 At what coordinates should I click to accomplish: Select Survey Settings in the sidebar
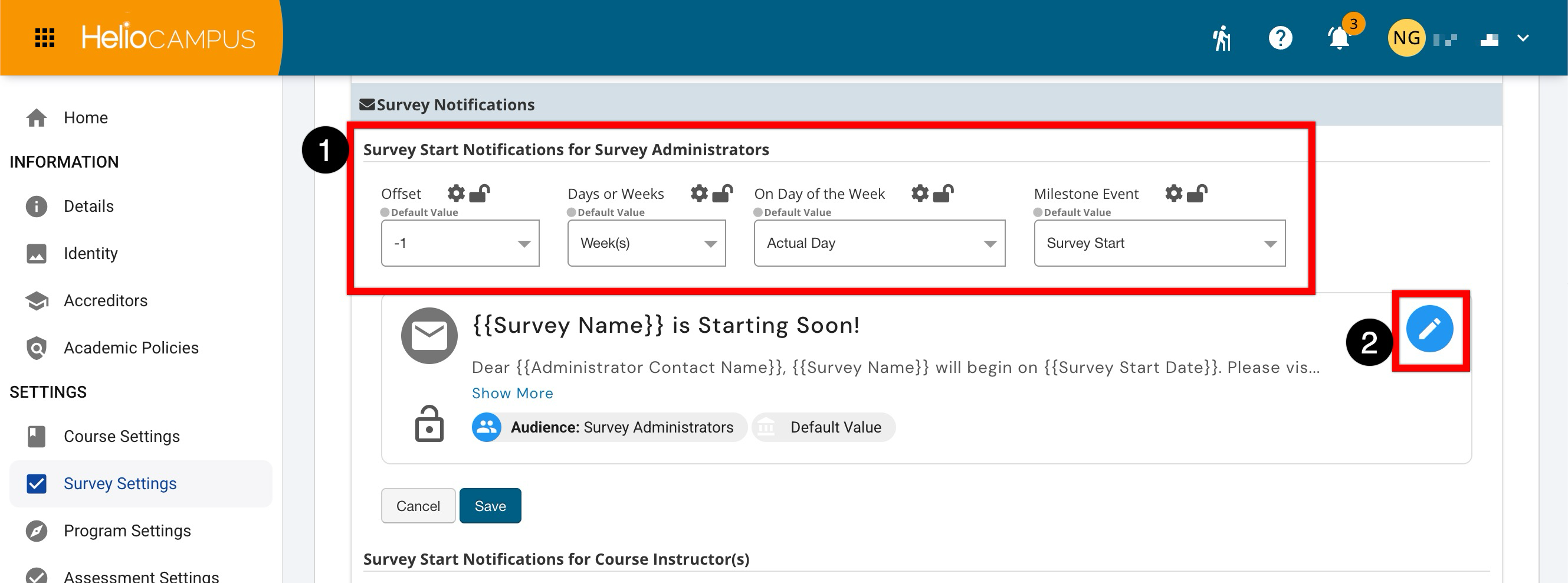click(x=140, y=484)
